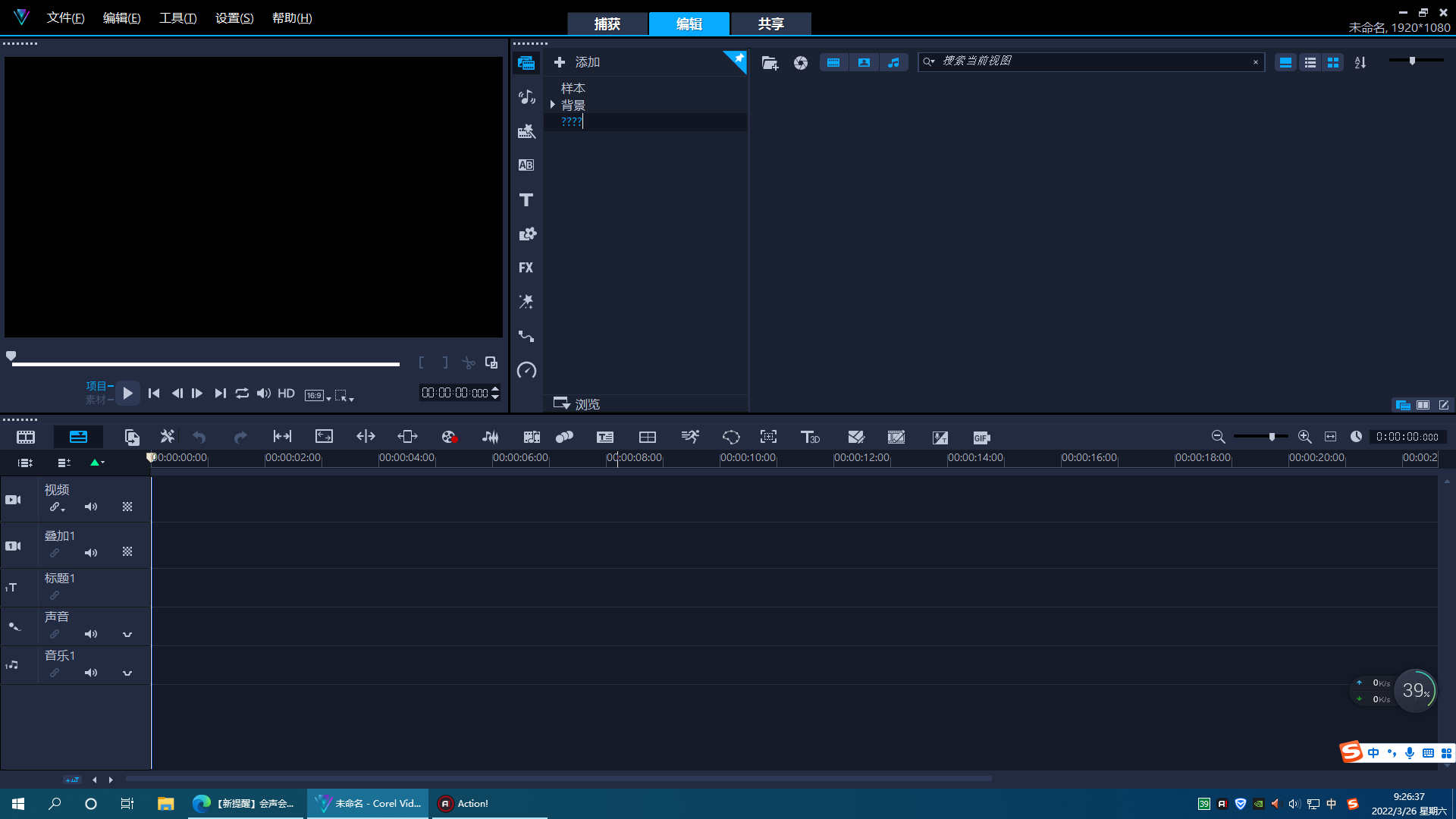1456x819 pixels.
Task: Click the preview scrubber jog bar
Action: point(206,364)
